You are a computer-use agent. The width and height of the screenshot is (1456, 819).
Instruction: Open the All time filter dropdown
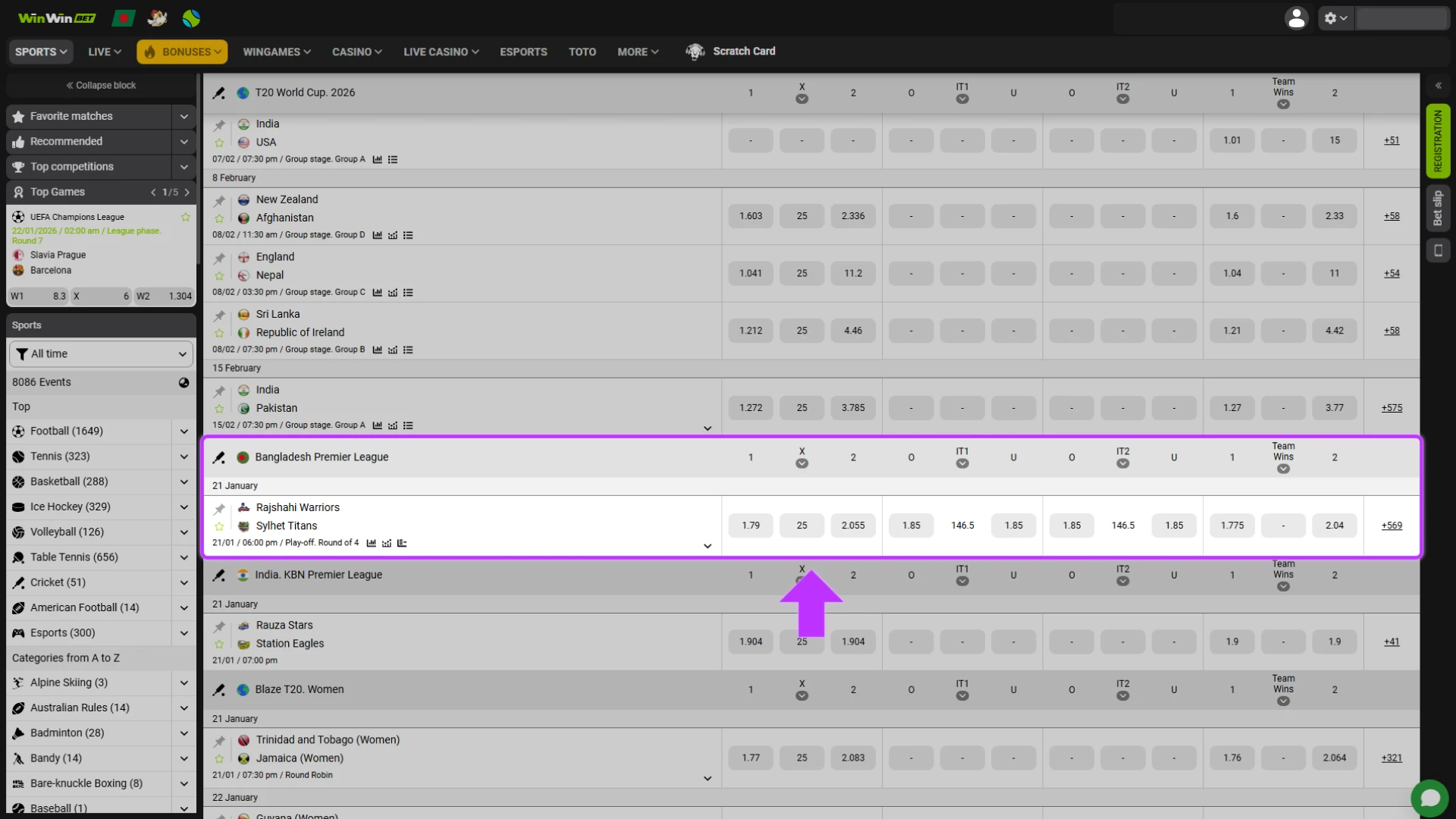click(x=101, y=353)
